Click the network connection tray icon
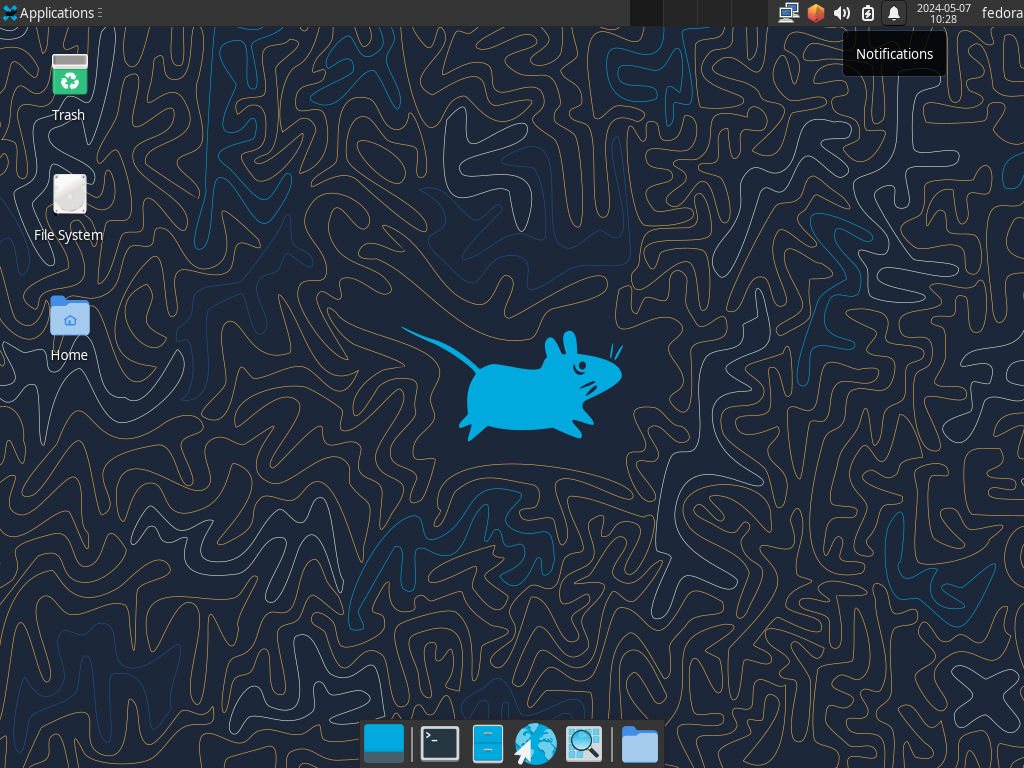Image resolution: width=1024 pixels, height=768 pixels. point(789,13)
